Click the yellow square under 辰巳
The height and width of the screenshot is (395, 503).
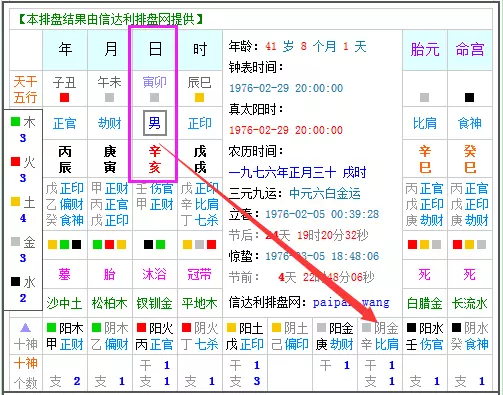(199, 98)
